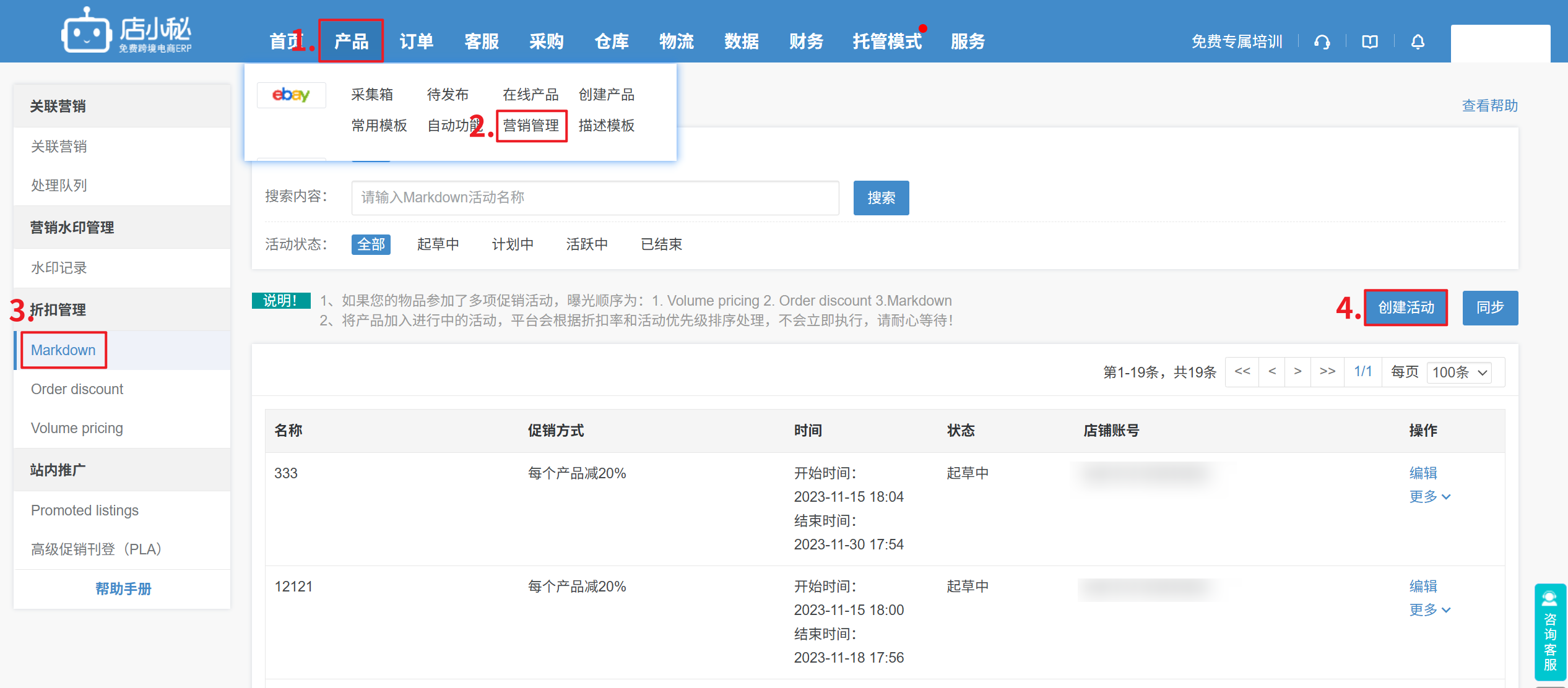
Task: Open the book help manual icon
Action: (1369, 42)
